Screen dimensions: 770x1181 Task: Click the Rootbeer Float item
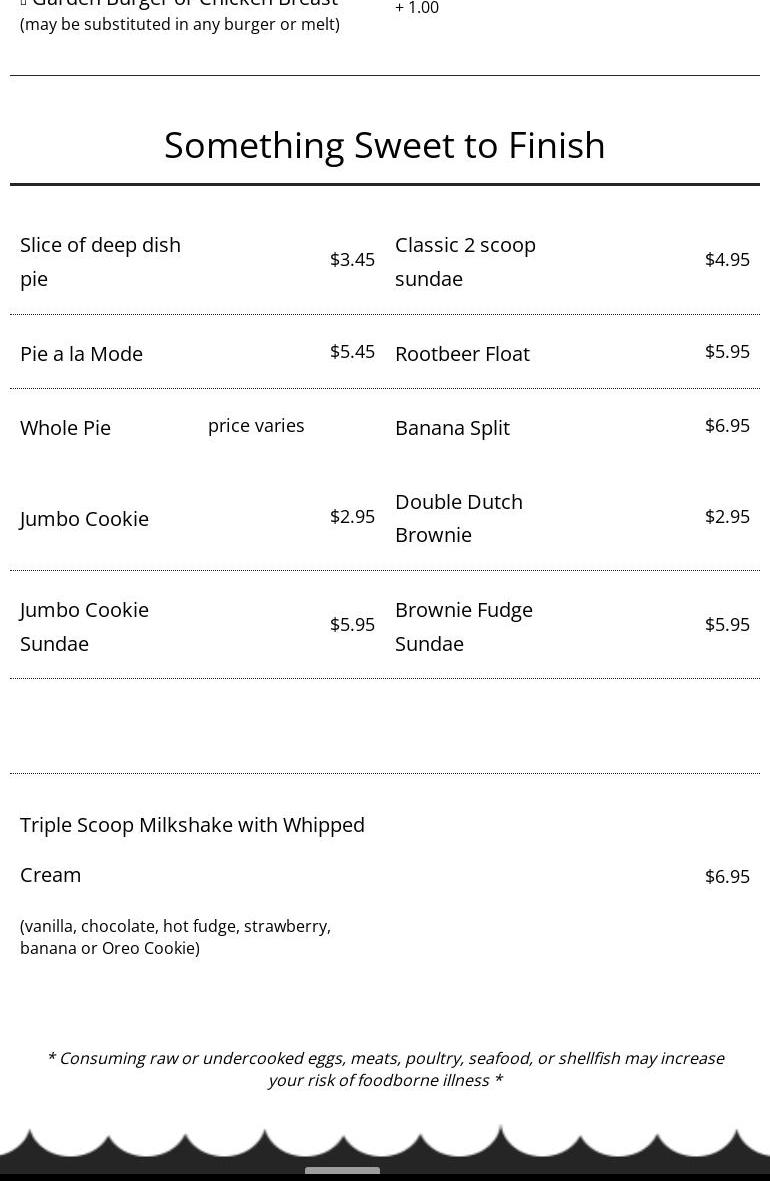click(462, 353)
